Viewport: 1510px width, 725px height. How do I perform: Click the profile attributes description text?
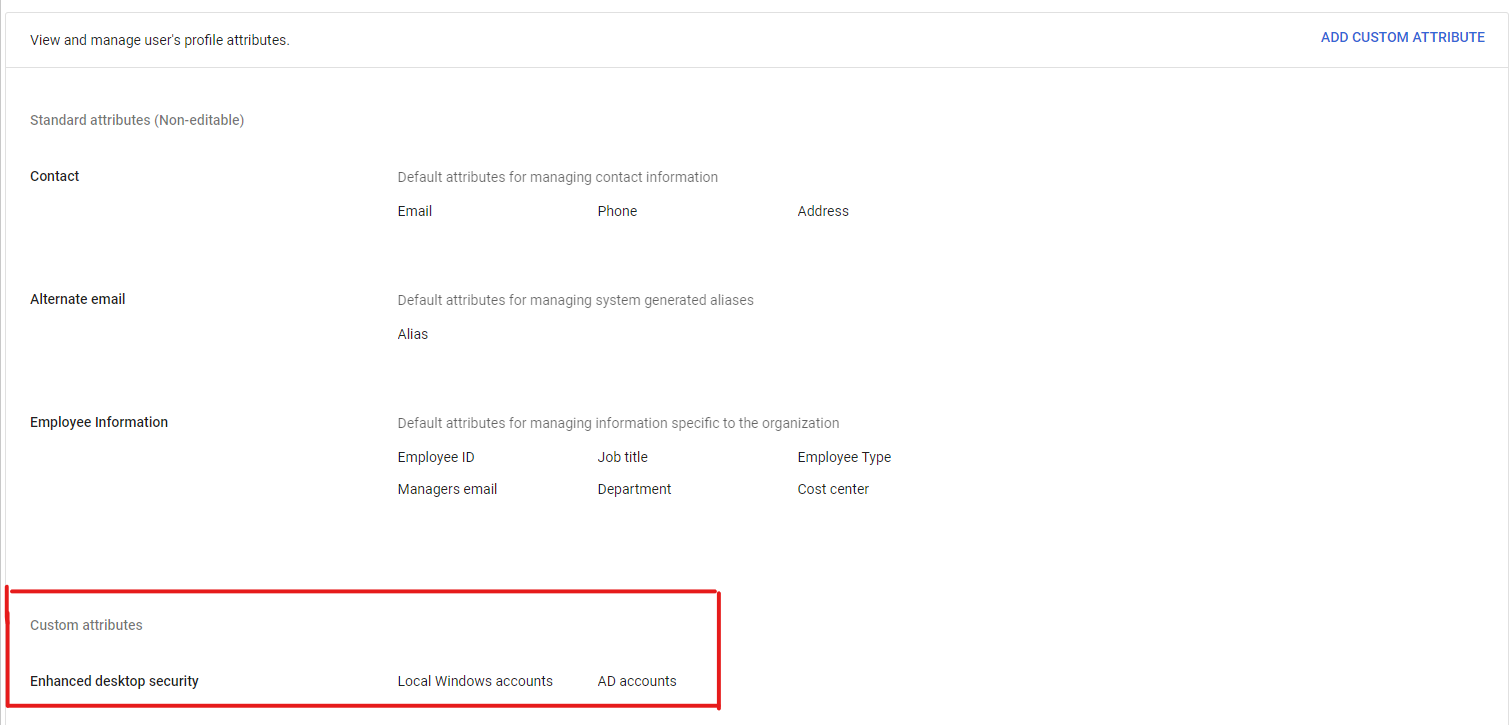[x=160, y=41]
